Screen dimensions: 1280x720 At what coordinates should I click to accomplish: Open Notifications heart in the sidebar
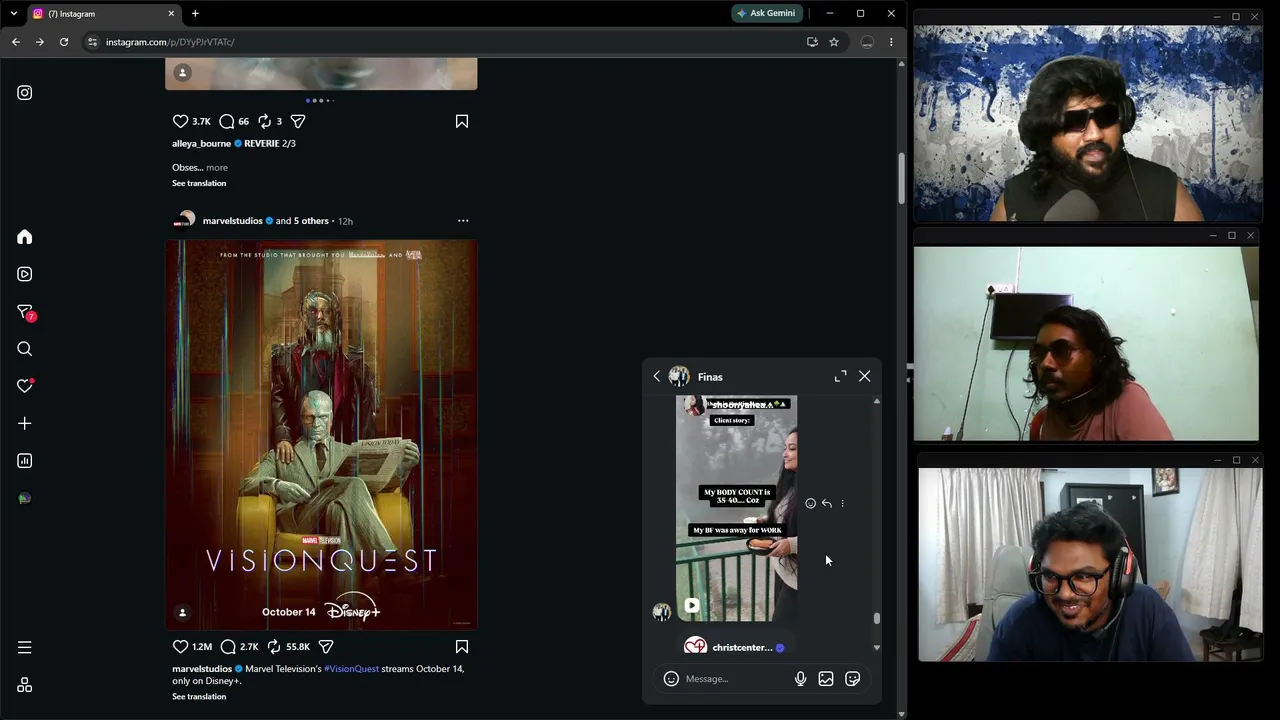pyautogui.click(x=25, y=386)
